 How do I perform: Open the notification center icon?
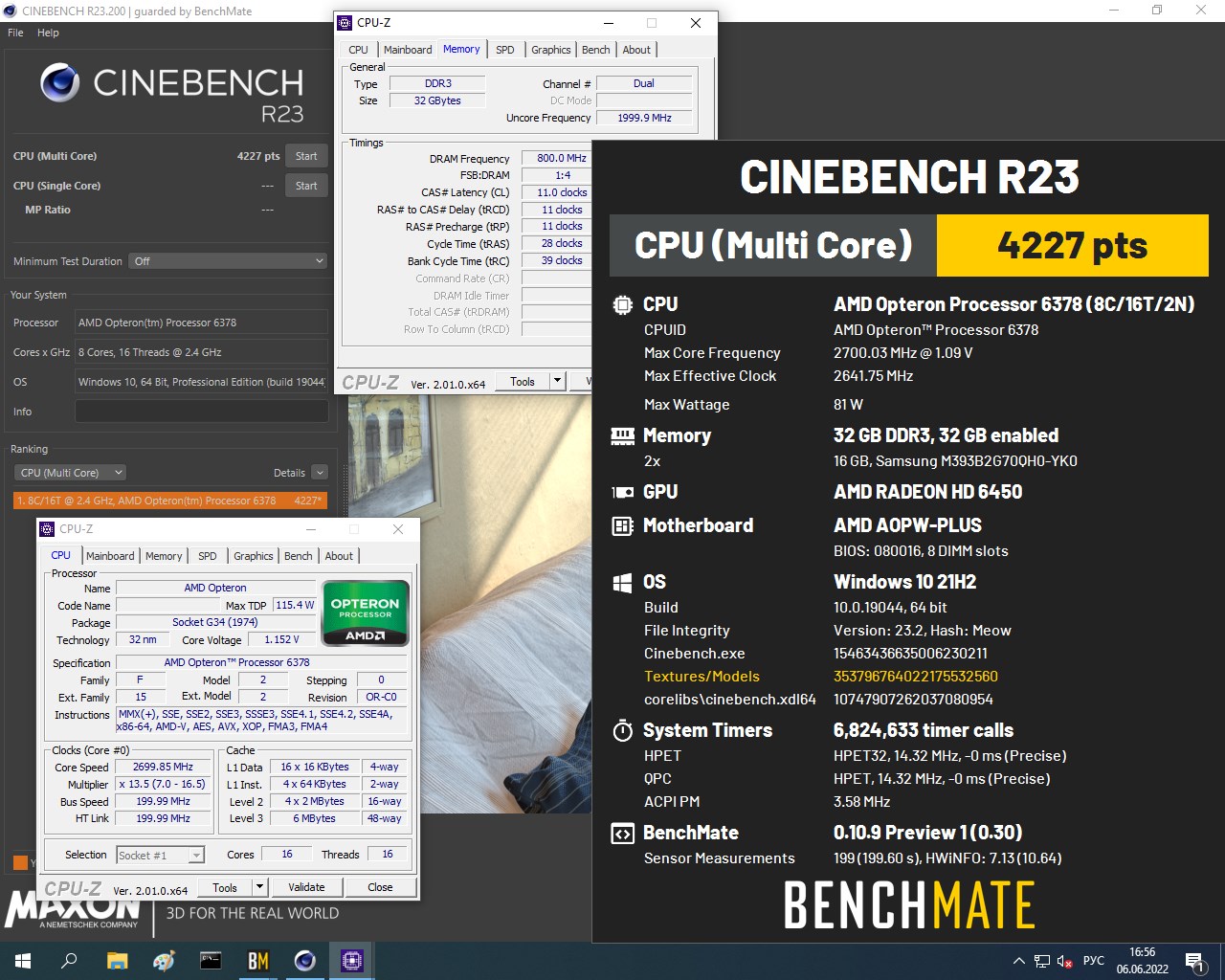click(1195, 961)
